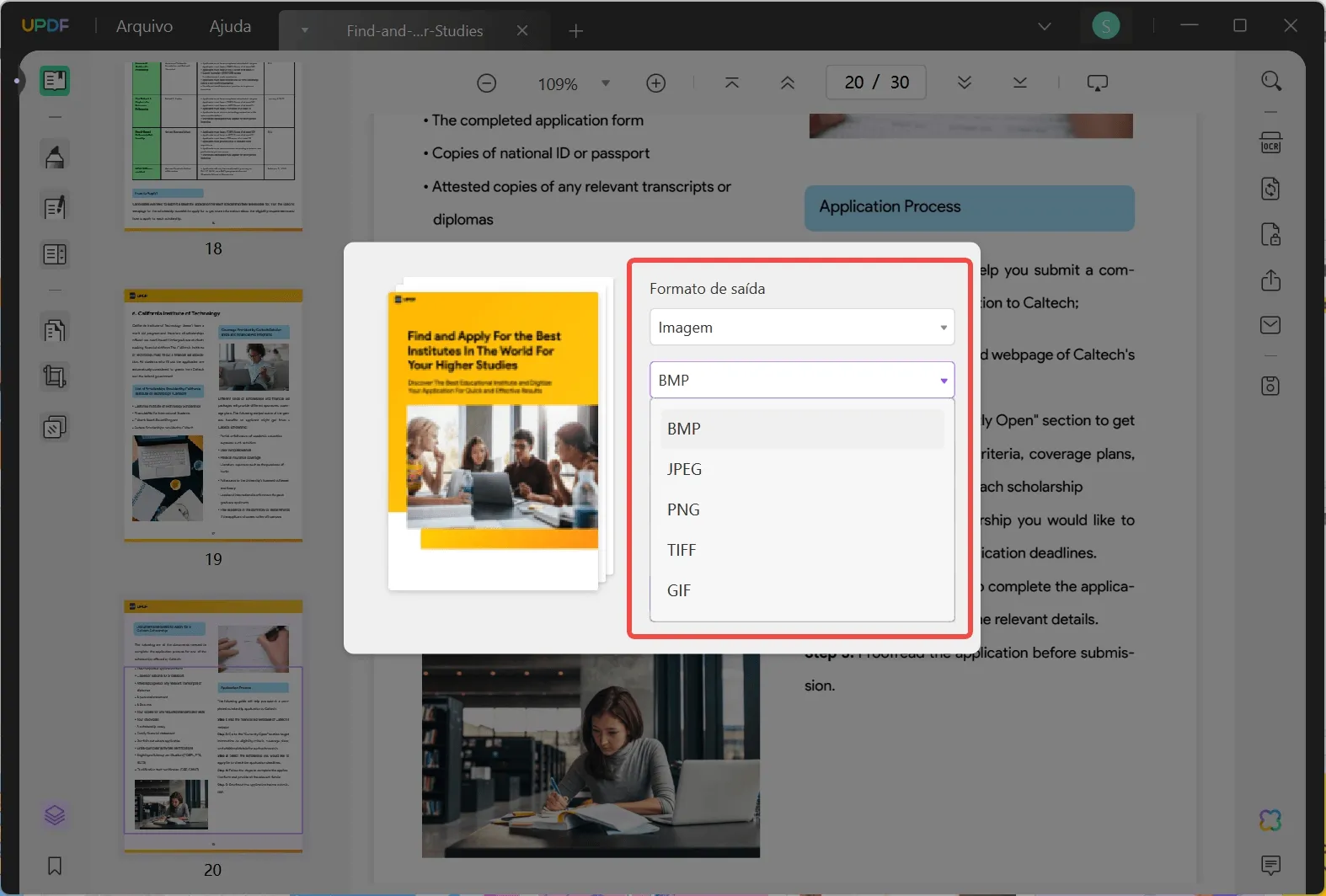Expand the 109% zoom level dropdown
The image size is (1326, 896).
pos(605,83)
